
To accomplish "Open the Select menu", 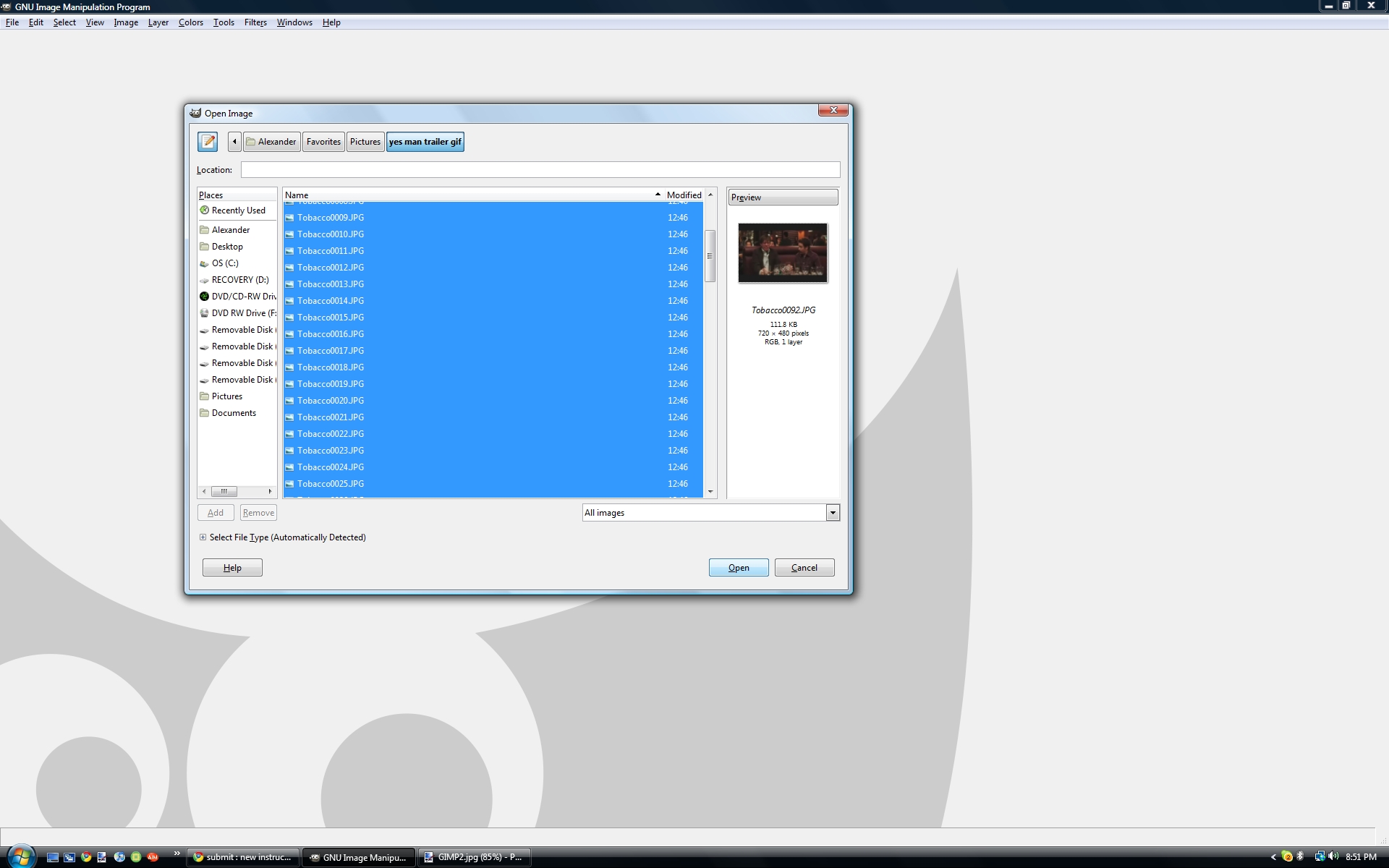I will pos(64,22).
